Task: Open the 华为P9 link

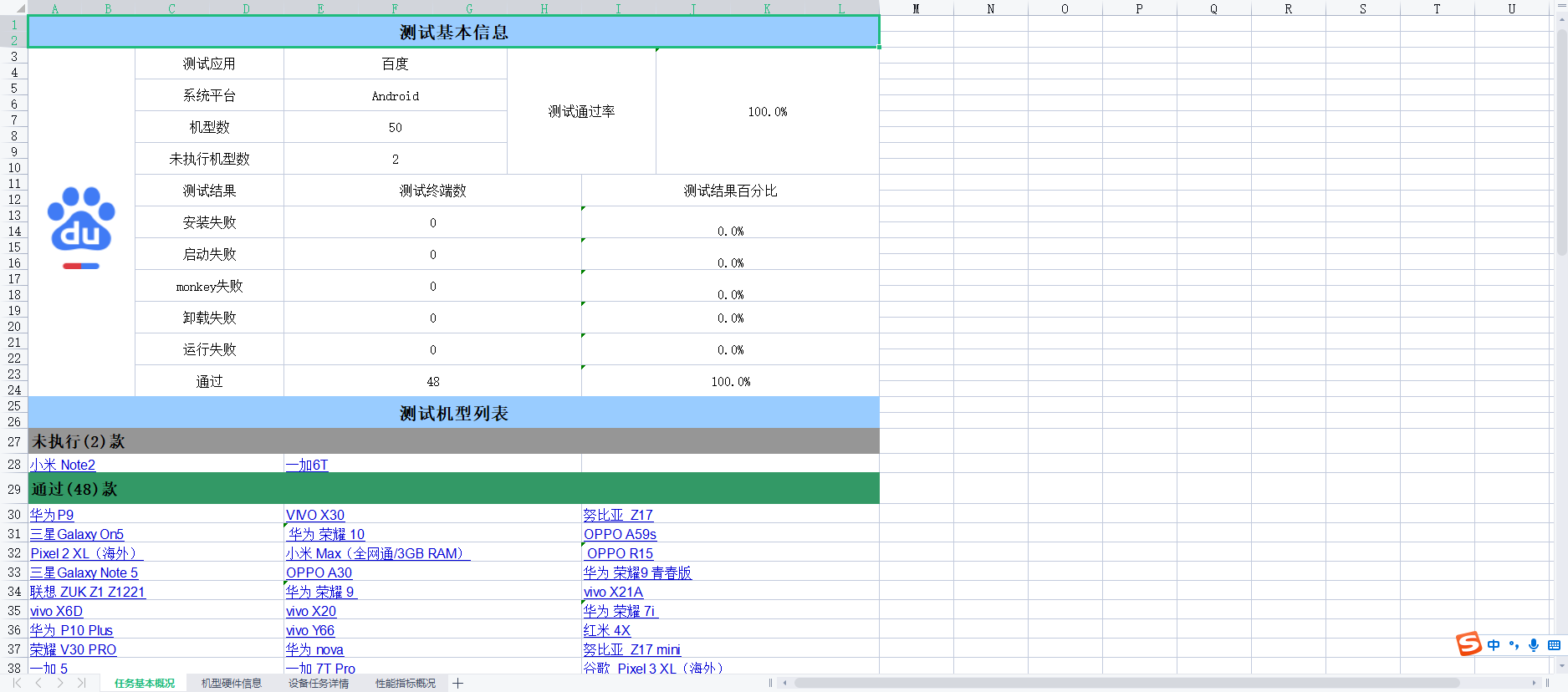Action: 52,515
